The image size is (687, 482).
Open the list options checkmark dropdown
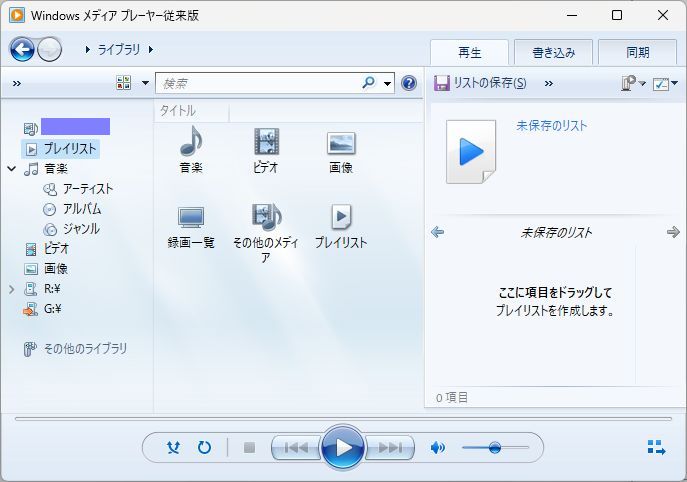(665, 83)
